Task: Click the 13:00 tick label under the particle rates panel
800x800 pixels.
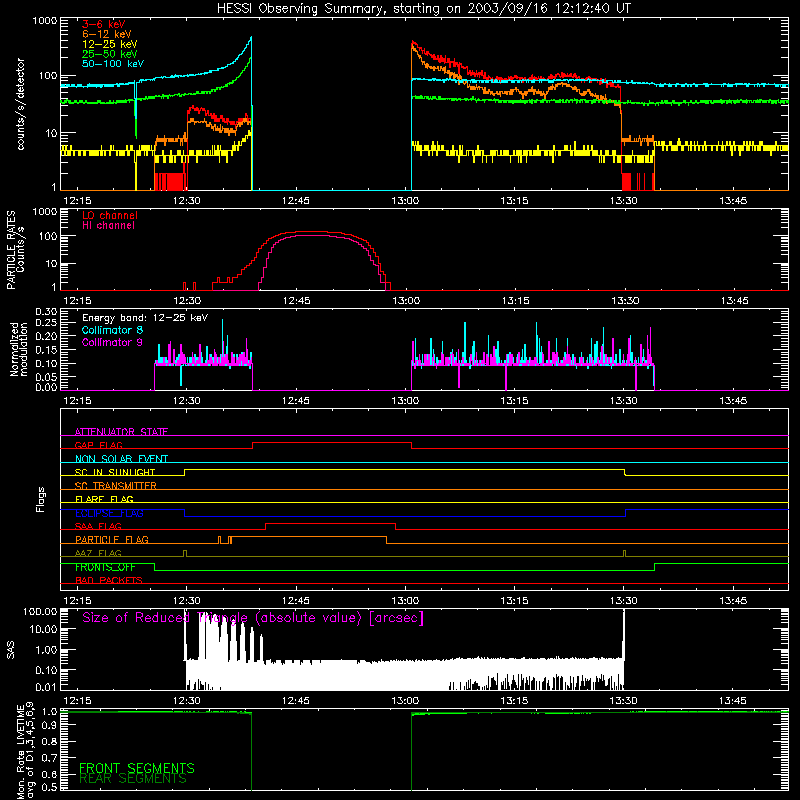Action: click(x=406, y=301)
